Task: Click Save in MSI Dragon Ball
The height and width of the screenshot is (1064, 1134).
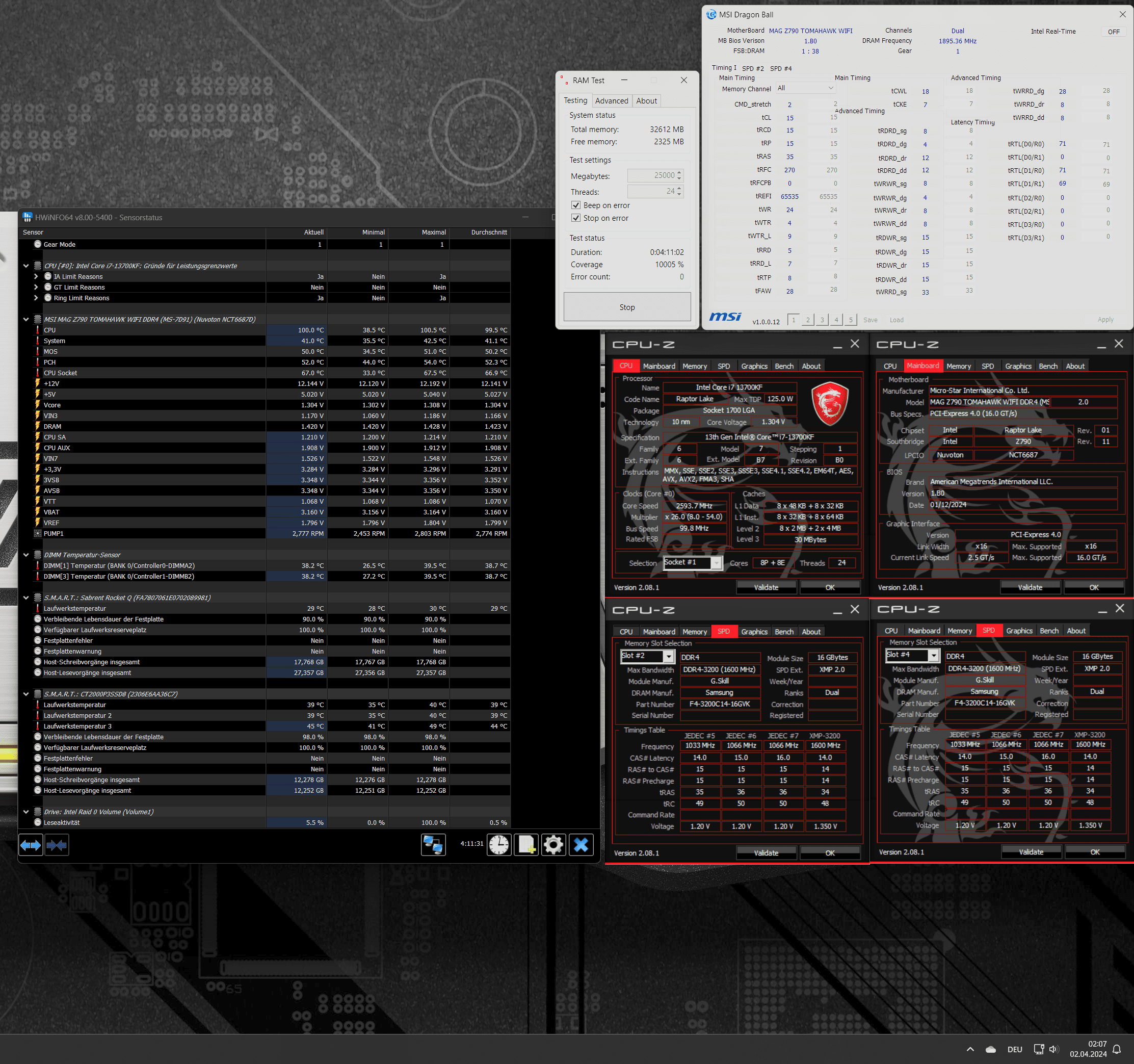Action: coord(871,320)
